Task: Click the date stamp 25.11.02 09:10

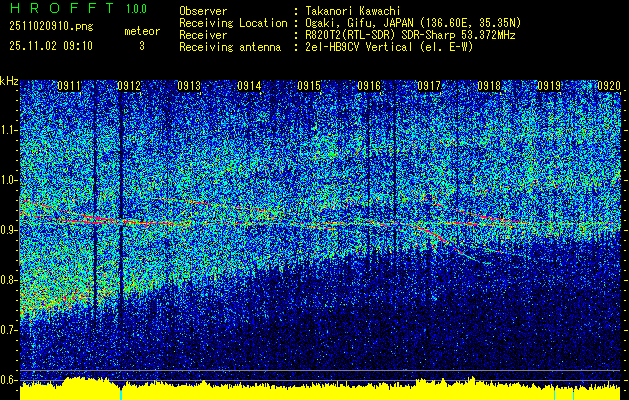Action: [51, 46]
